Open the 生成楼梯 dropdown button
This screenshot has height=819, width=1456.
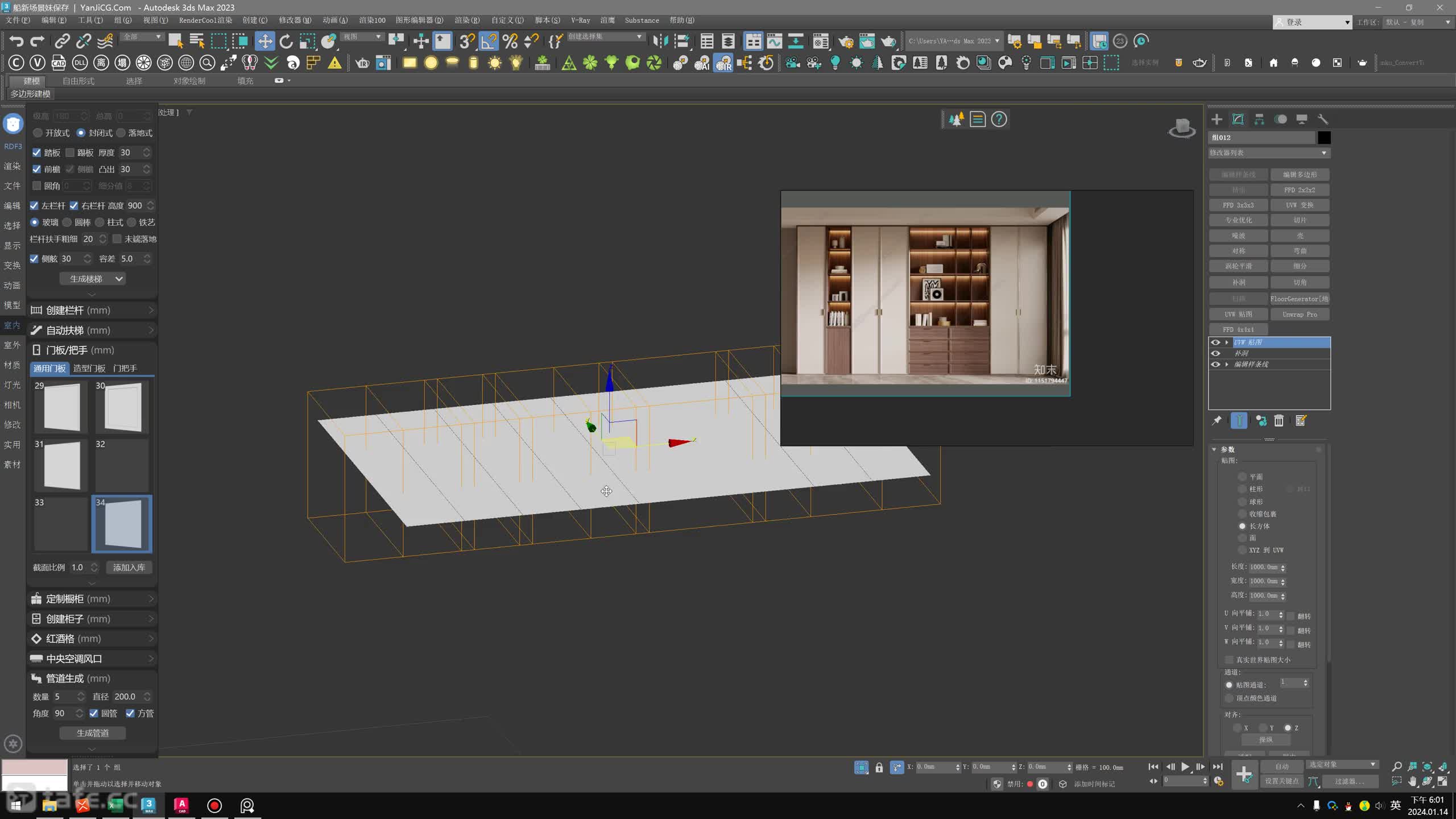click(92, 279)
